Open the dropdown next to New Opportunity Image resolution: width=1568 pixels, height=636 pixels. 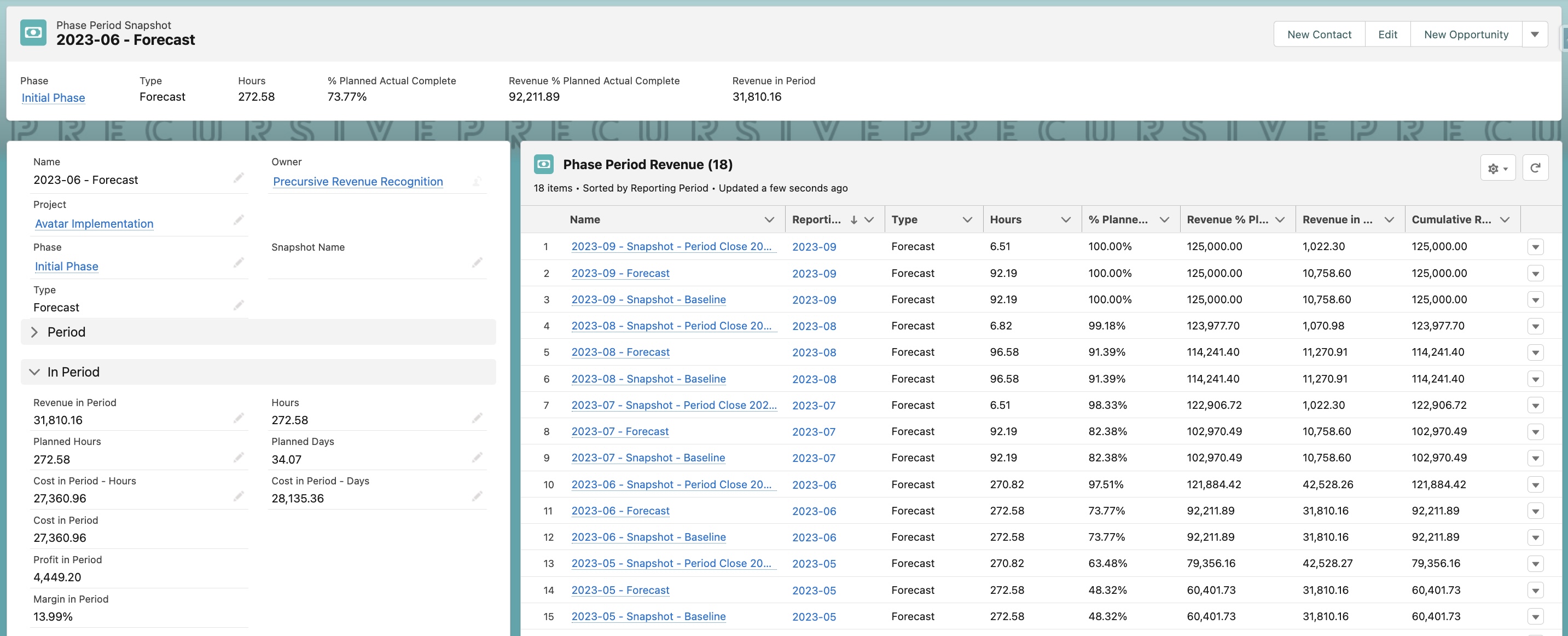1535,33
